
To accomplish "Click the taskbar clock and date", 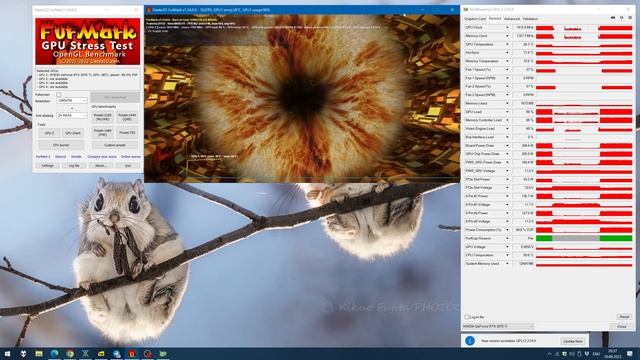I will pyautogui.click(x=613, y=354).
